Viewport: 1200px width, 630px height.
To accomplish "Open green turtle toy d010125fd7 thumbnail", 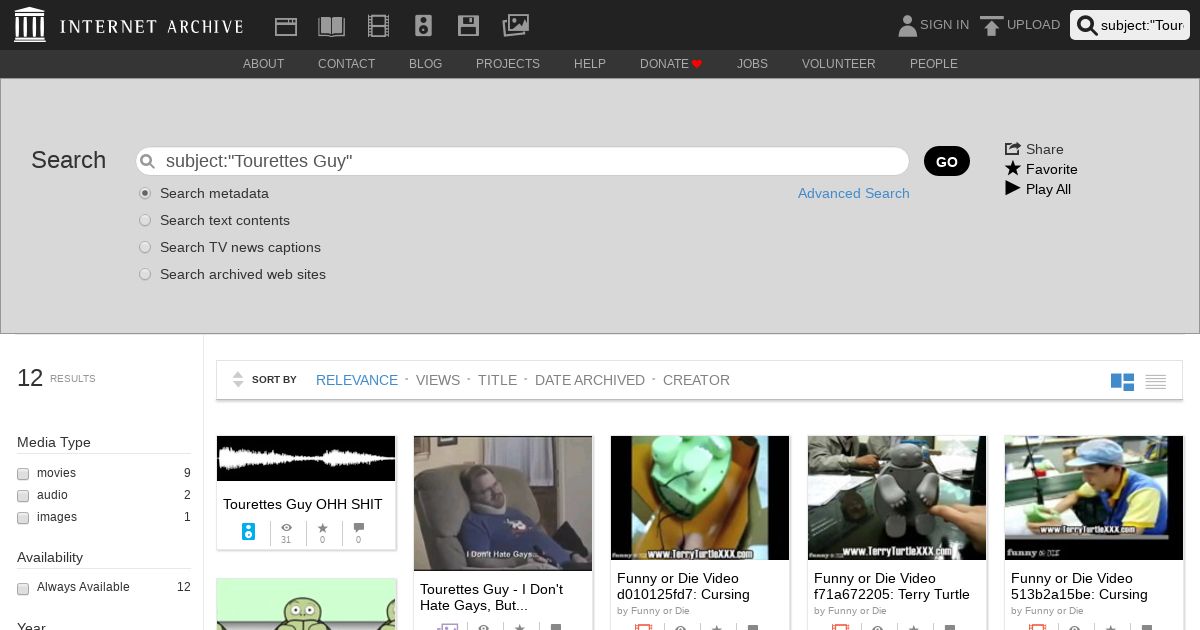I will click(x=700, y=498).
